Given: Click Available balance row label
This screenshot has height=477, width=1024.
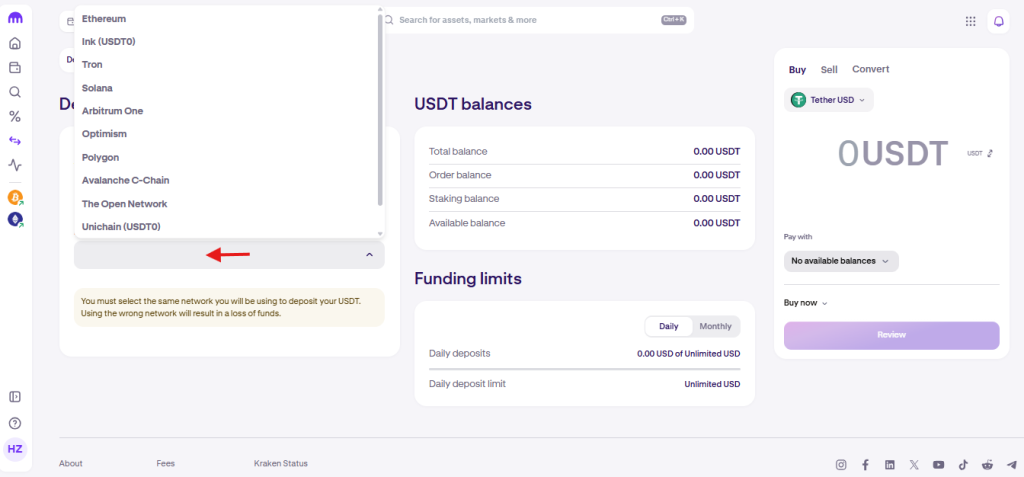Looking at the screenshot, I should click(467, 223).
